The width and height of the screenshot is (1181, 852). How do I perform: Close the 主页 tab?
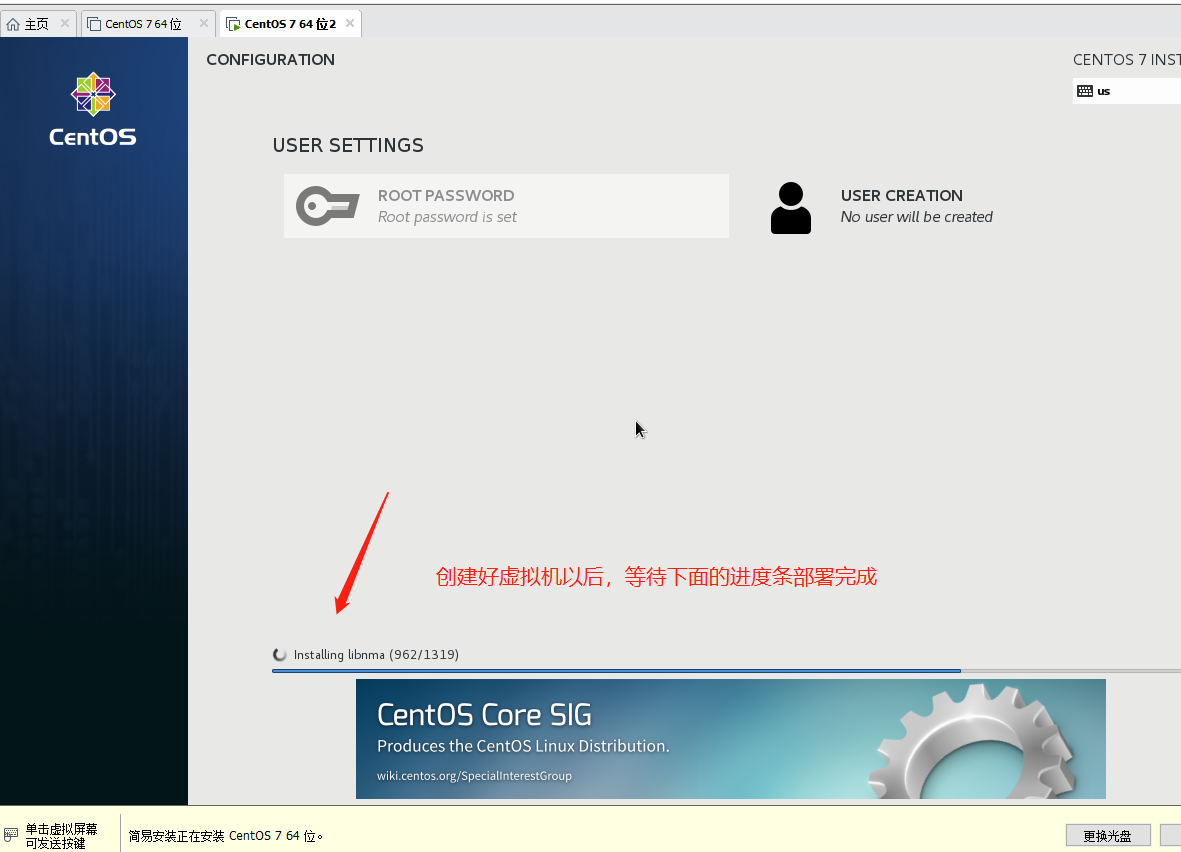point(65,23)
